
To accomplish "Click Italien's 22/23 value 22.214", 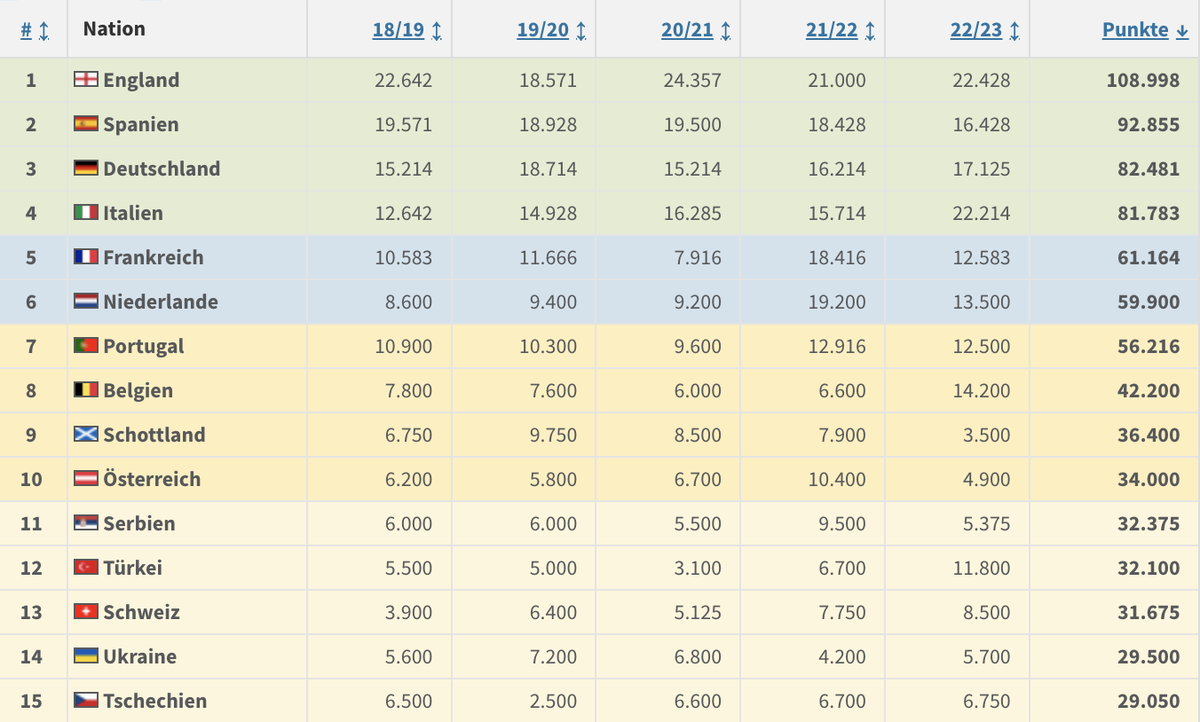I will coord(982,212).
